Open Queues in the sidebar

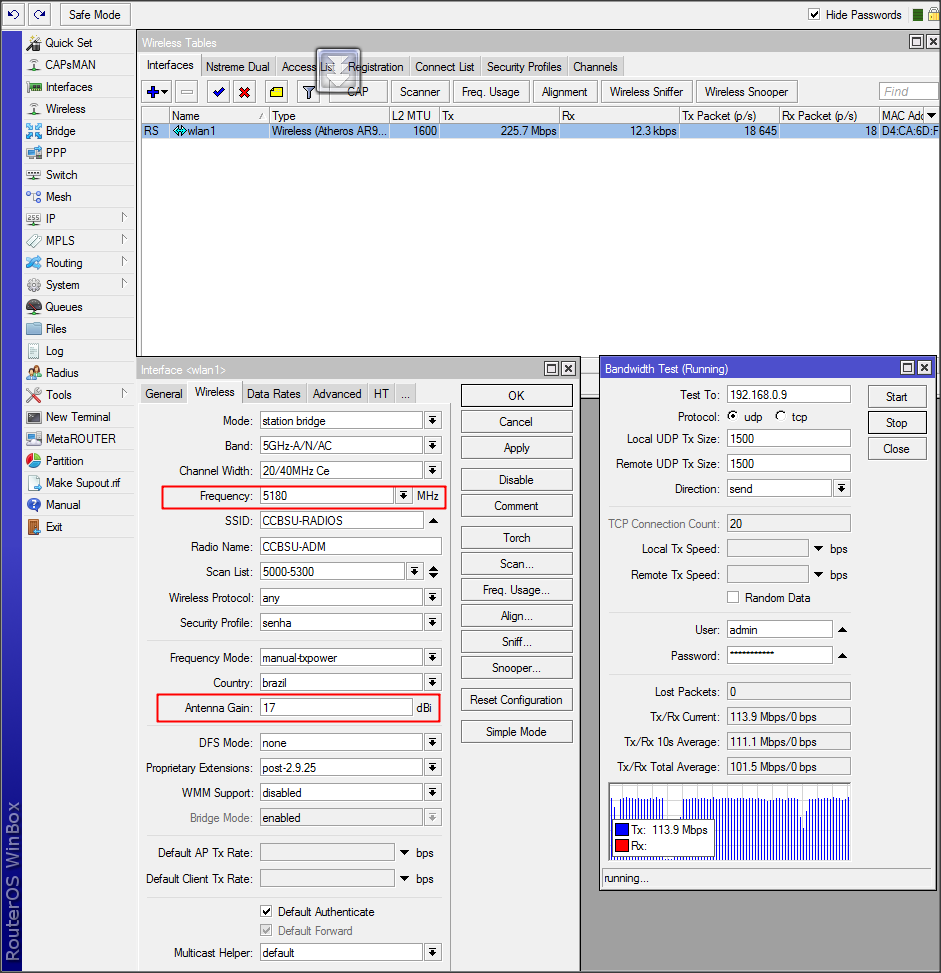coord(64,307)
